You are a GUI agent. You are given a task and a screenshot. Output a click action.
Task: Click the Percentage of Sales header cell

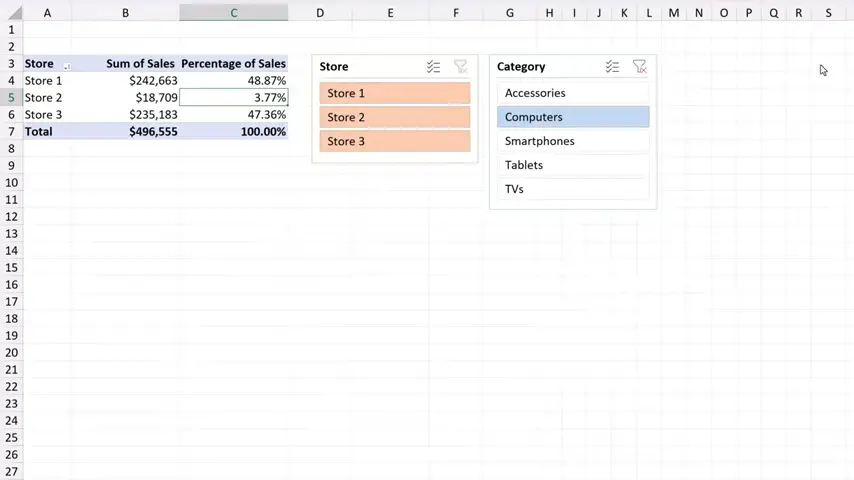pos(234,64)
